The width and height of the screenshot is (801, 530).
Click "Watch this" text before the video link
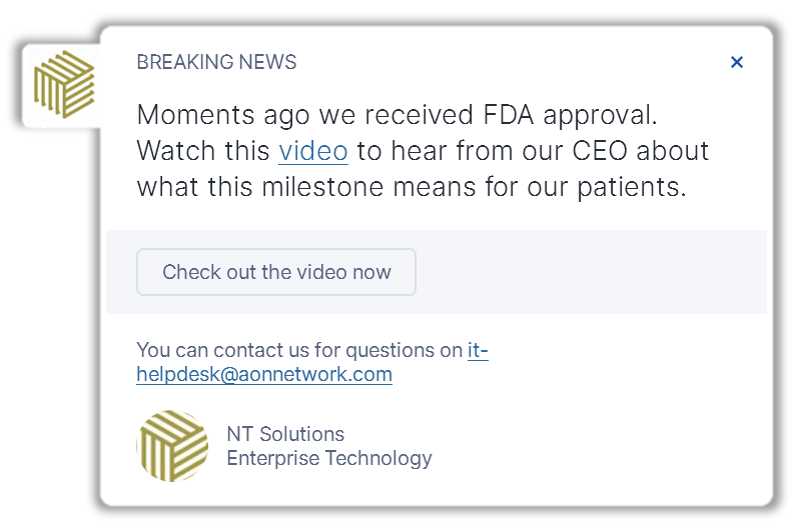click(x=203, y=151)
